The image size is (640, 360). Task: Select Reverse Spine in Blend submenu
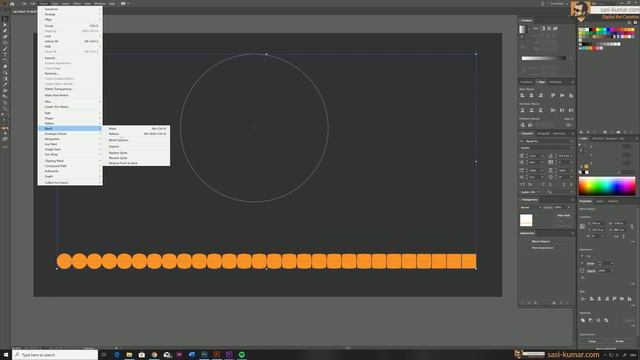click(136, 158)
